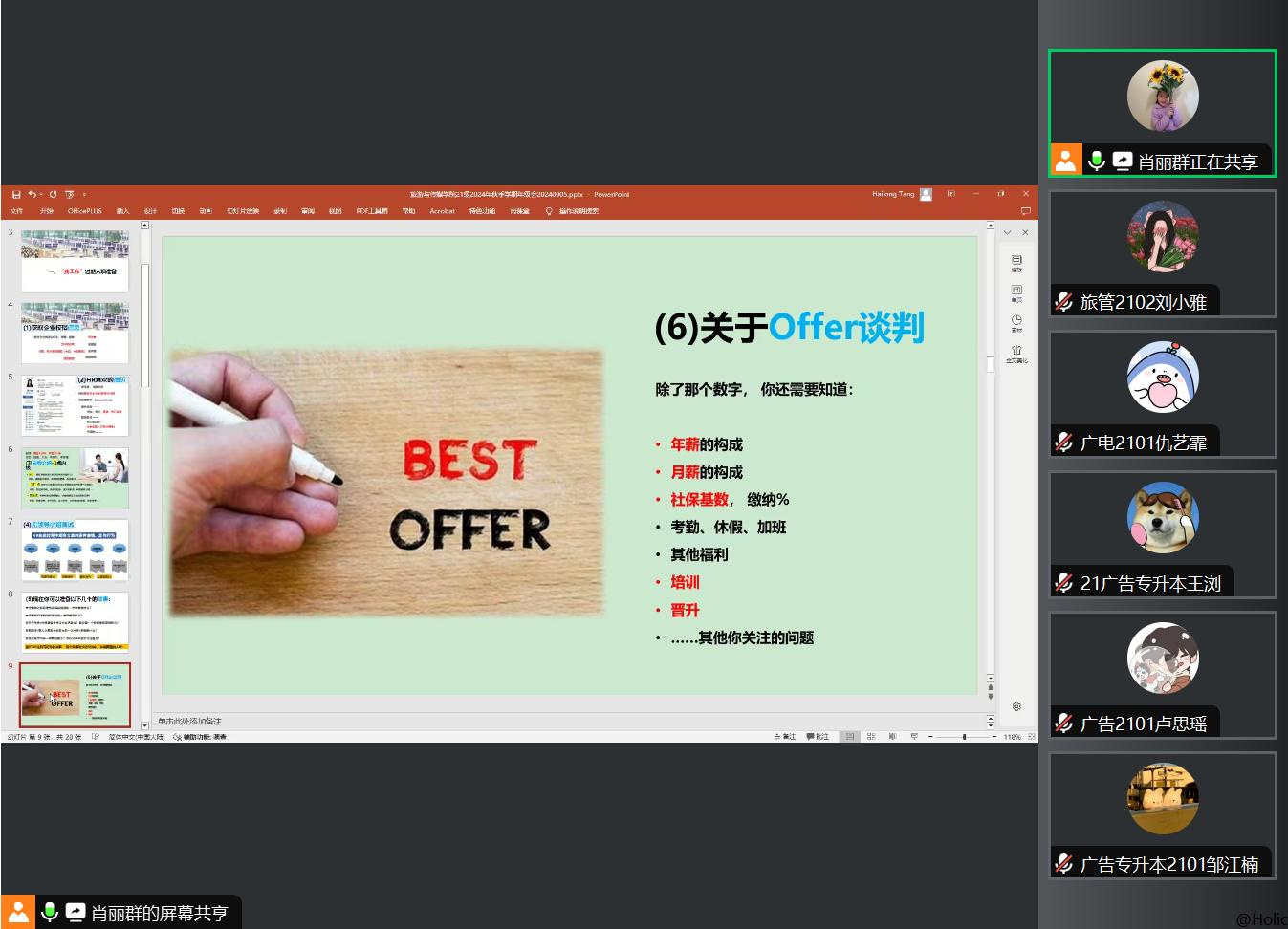1288x929 pixels.
Task: Toggle the 批注 comments pane button
Action: 818,737
